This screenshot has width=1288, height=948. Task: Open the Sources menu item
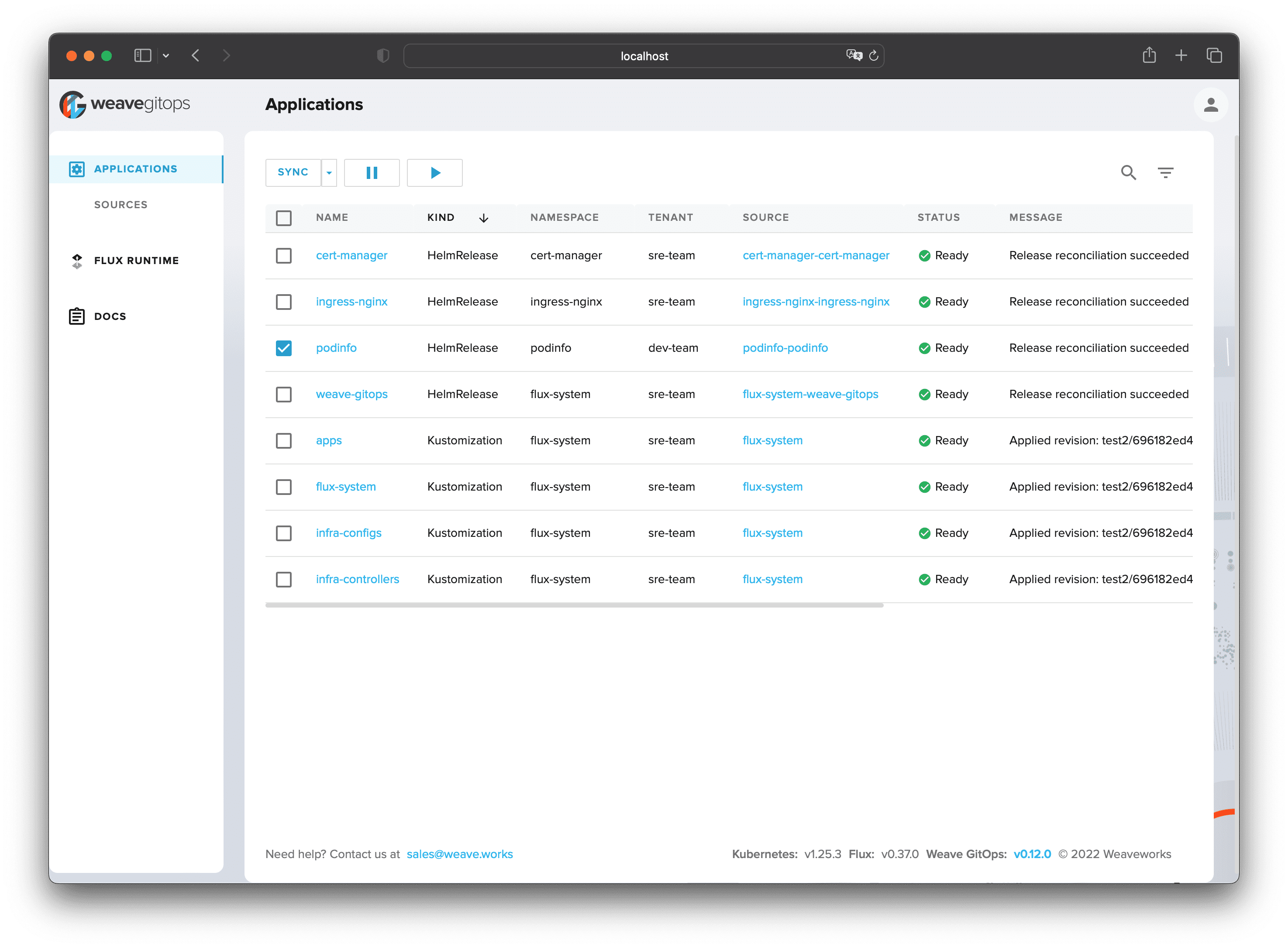click(x=121, y=205)
